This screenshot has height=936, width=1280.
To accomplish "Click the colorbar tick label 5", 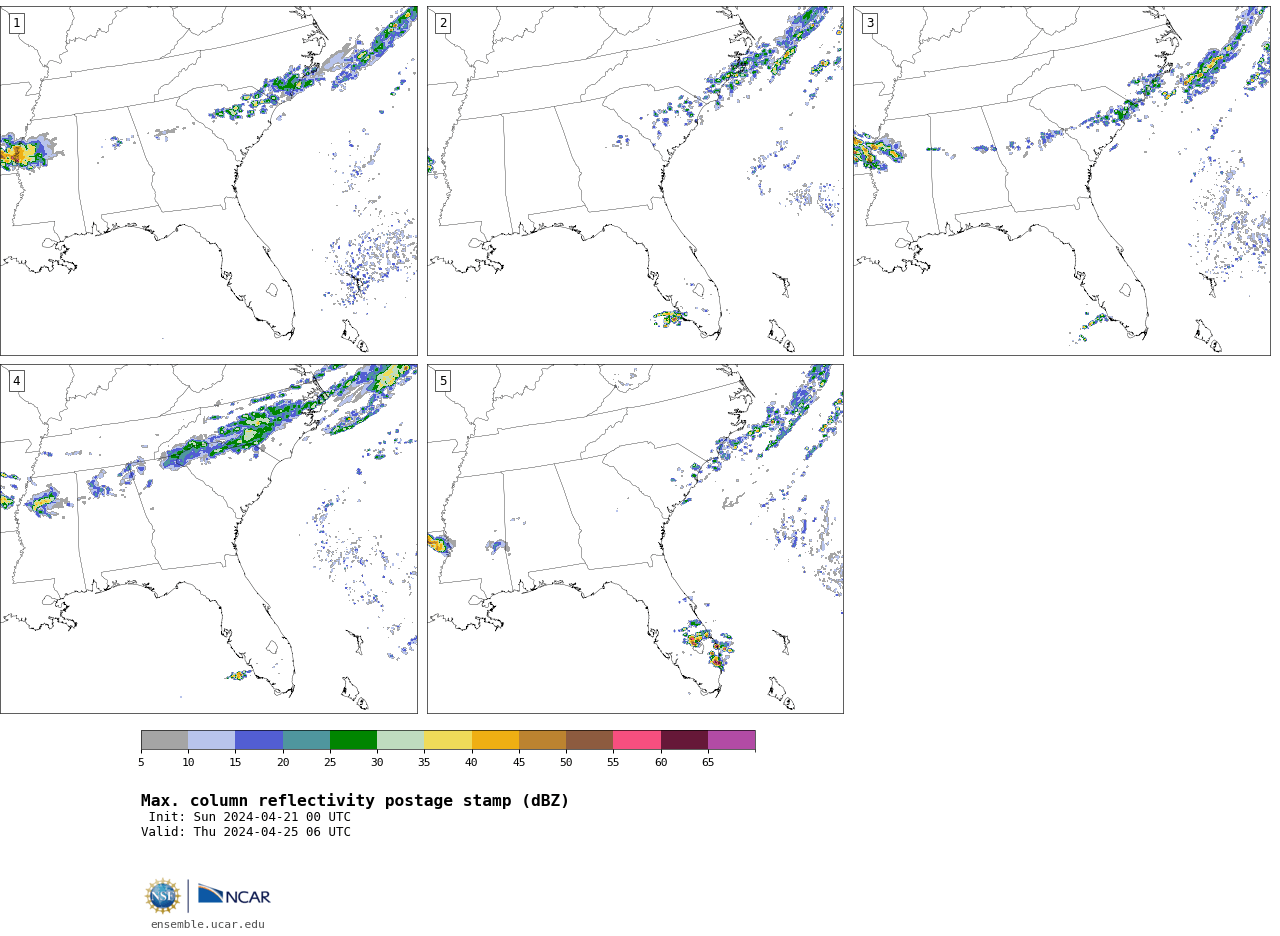I will (141, 763).
